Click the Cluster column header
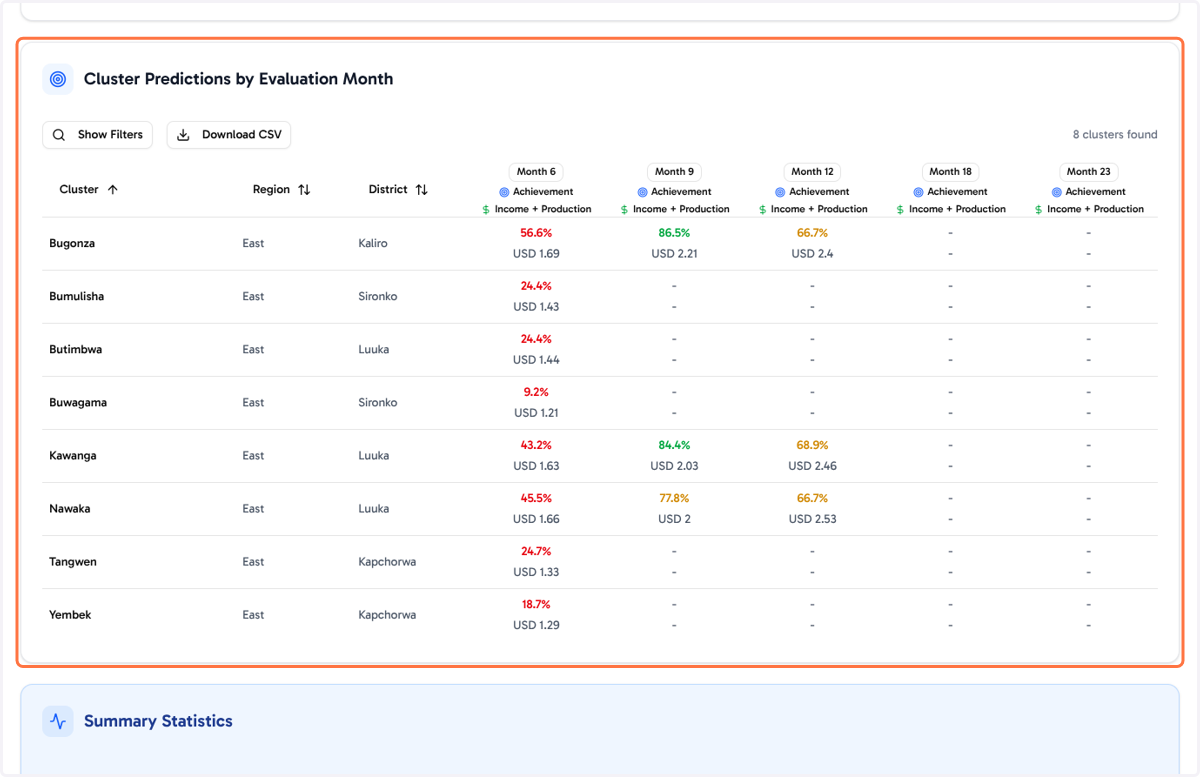1200x777 pixels. (x=88, y=189)
